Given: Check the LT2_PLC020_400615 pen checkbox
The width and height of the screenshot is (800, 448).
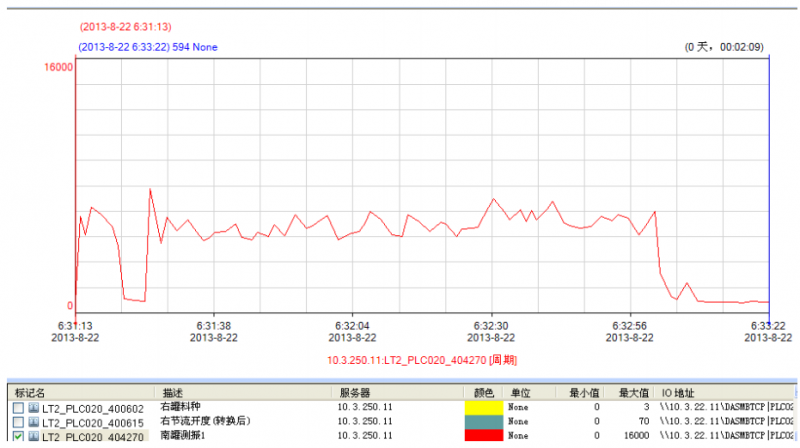Looking at the screenshot, I should [x=18, y=422].
